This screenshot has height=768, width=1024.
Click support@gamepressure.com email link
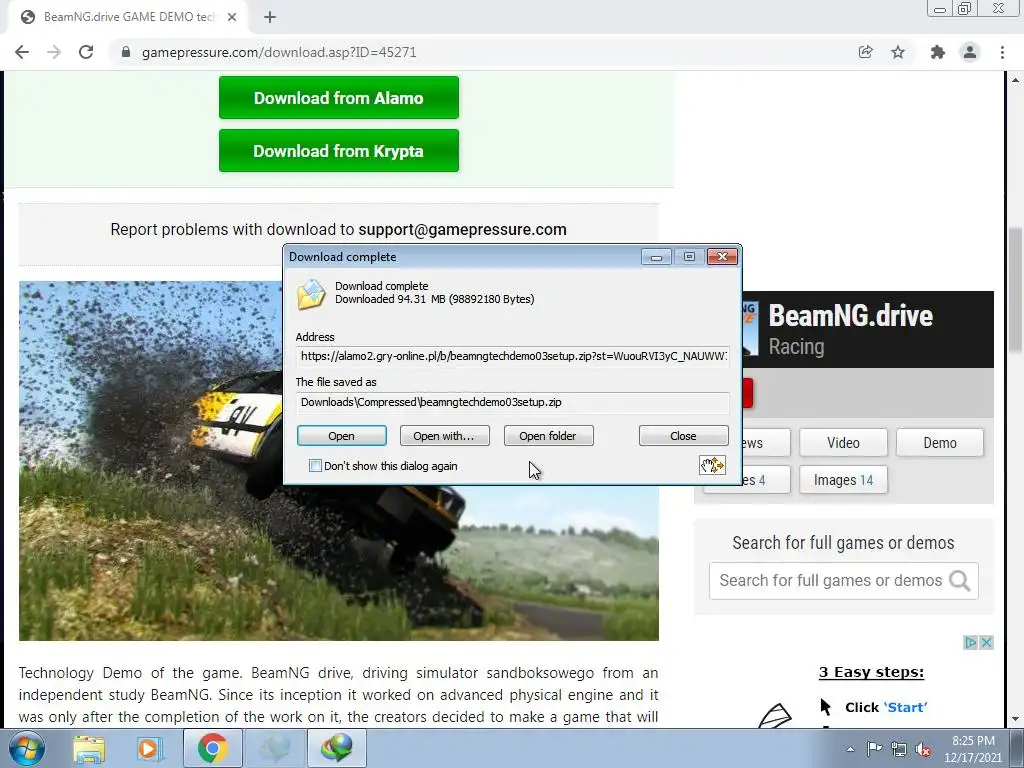coord(462,230)
